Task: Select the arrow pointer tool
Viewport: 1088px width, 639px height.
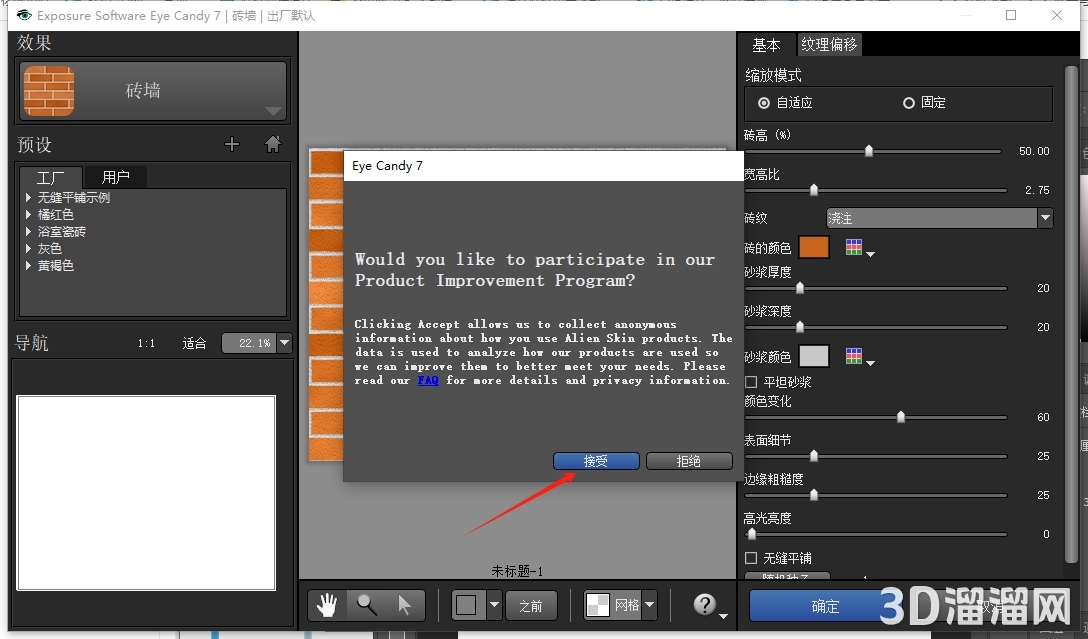Action: [404, 604]
